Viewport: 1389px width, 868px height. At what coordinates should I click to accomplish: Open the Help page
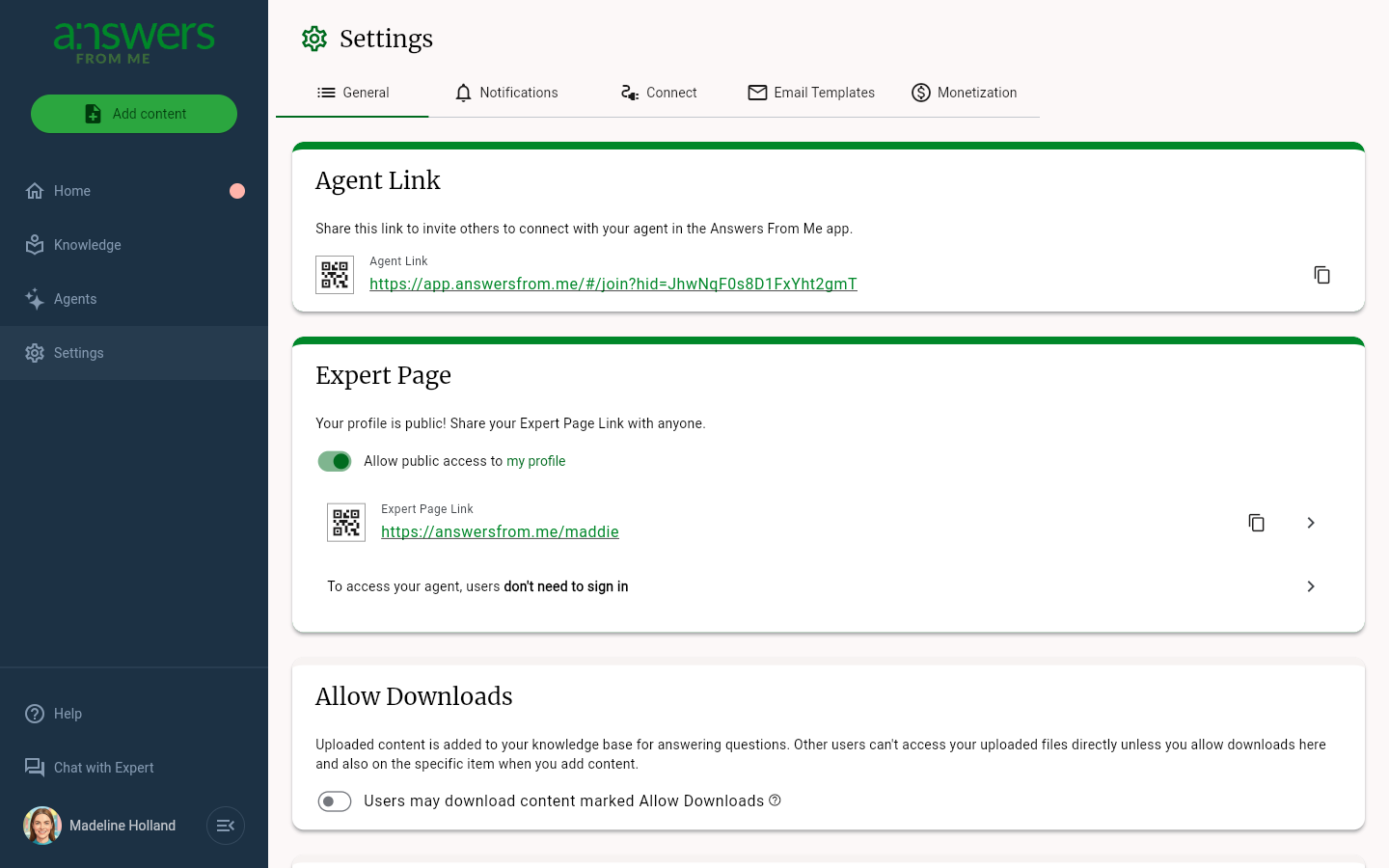134,714
